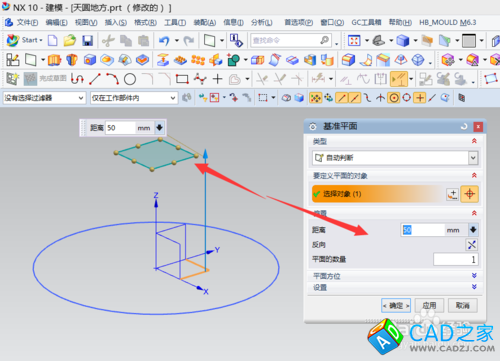Toggle the arc center snap point
The height and width of the screenshot is (361, 500).
coord(394,98)
